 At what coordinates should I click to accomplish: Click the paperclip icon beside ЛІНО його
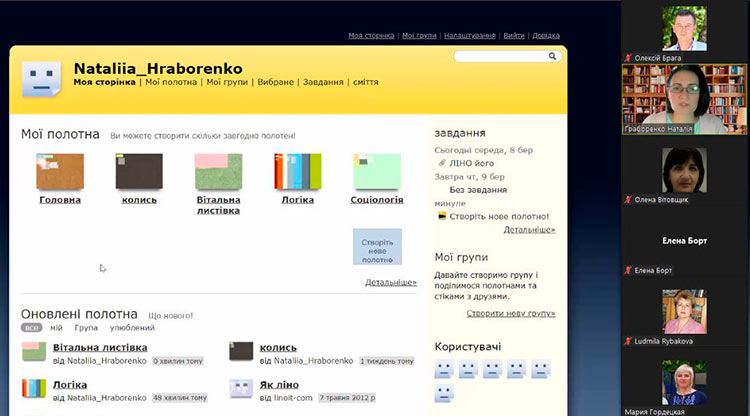(x=442, y=163)
